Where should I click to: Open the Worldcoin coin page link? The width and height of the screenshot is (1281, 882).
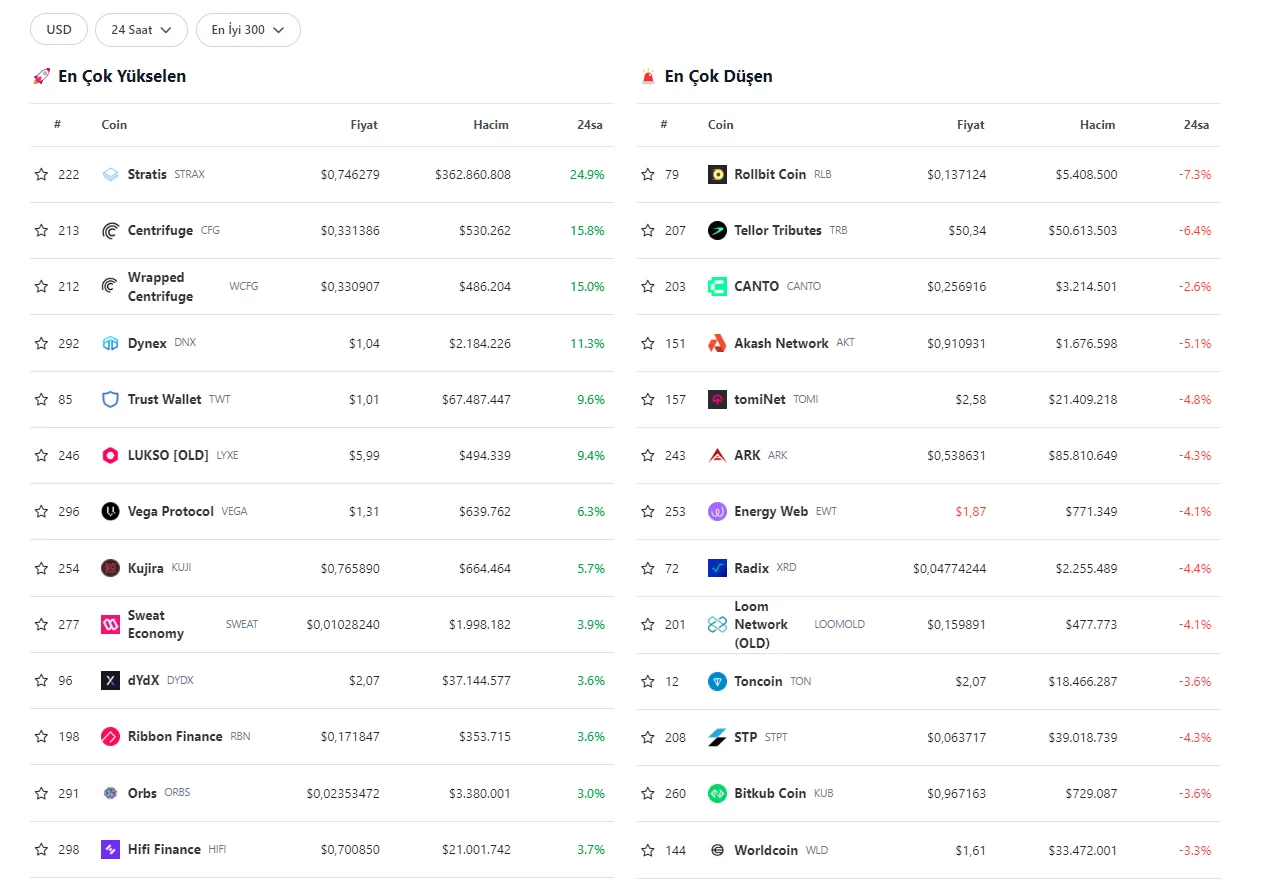765,850
